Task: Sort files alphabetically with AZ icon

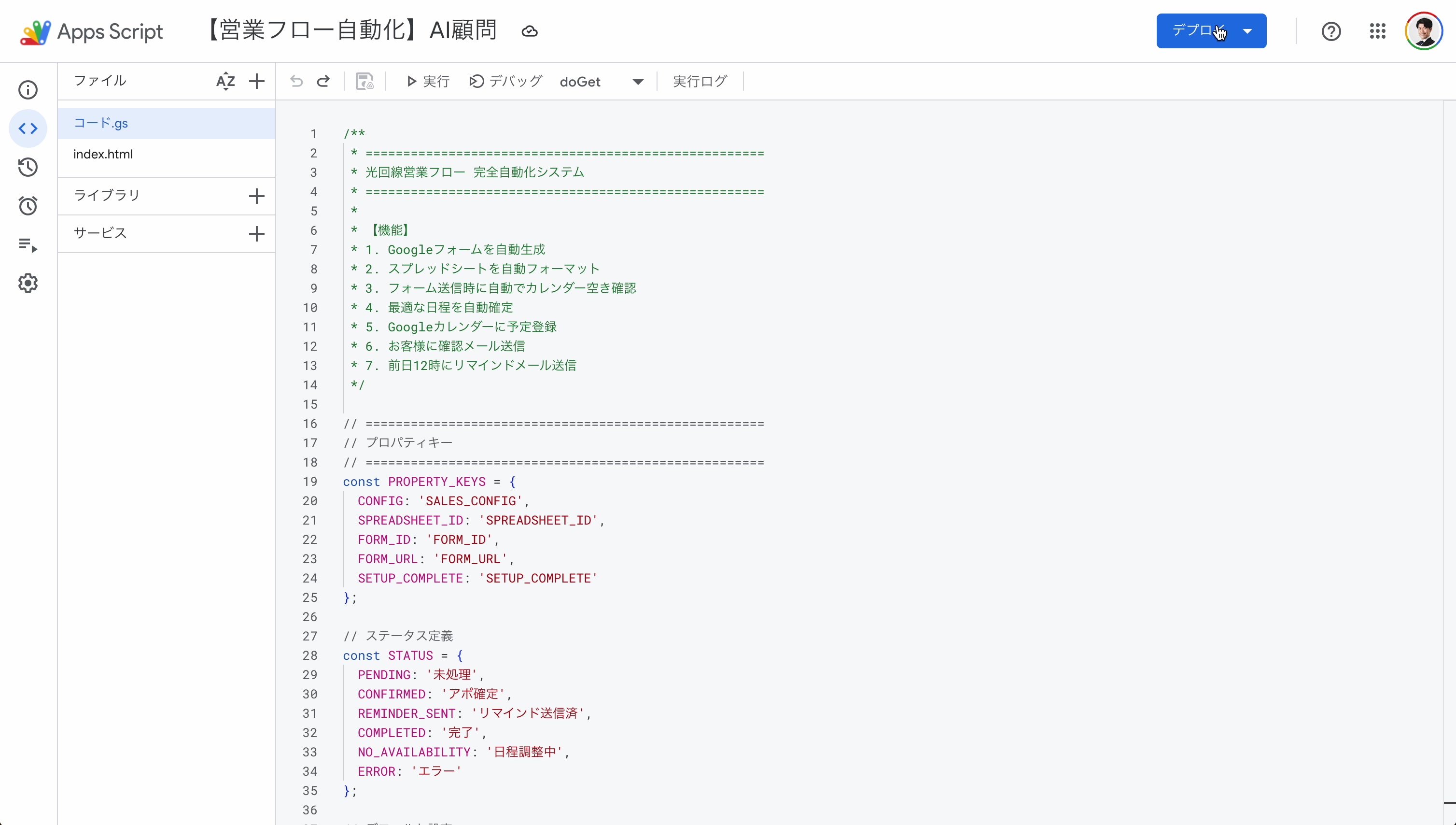Action: coord(225,81)
